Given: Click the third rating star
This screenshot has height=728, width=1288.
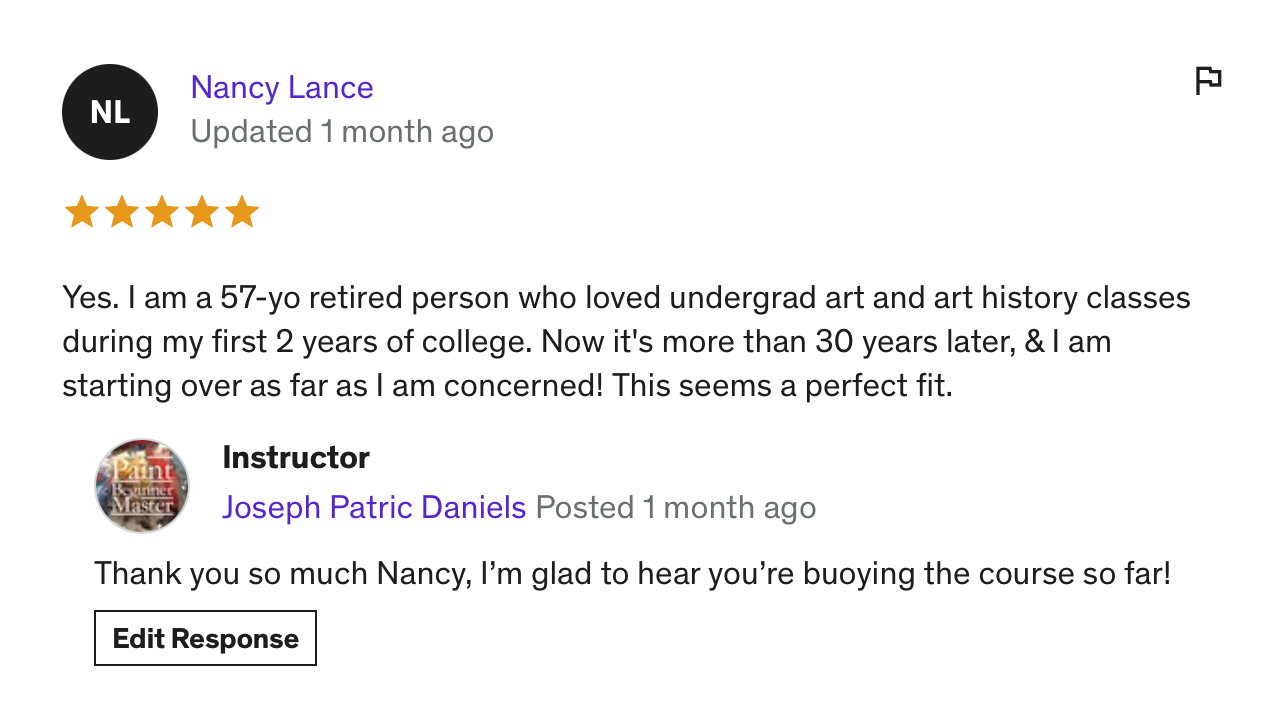Looking at the screenshot, I should (x=161, y=212).
